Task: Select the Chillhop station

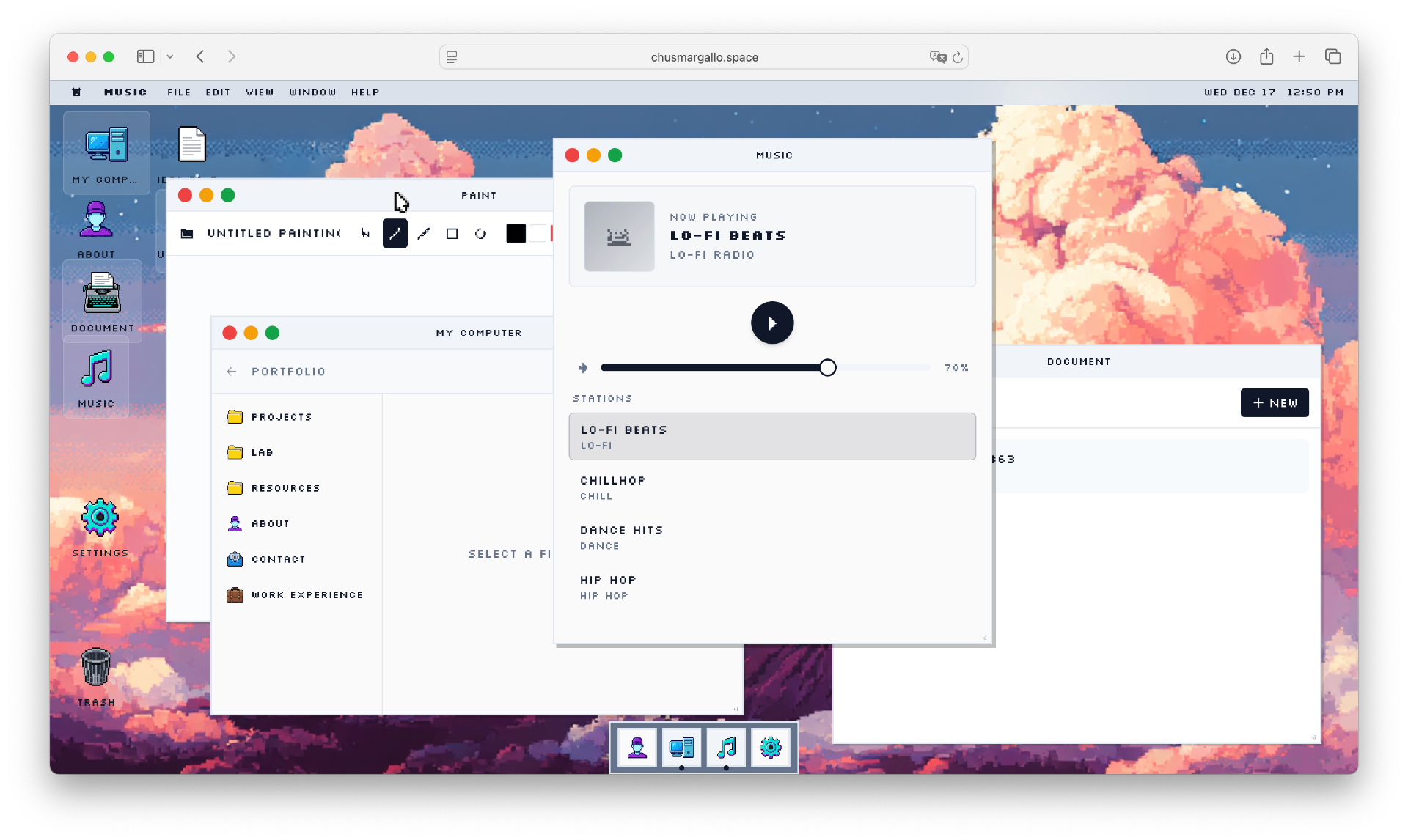Action: [x=771, y=487]
